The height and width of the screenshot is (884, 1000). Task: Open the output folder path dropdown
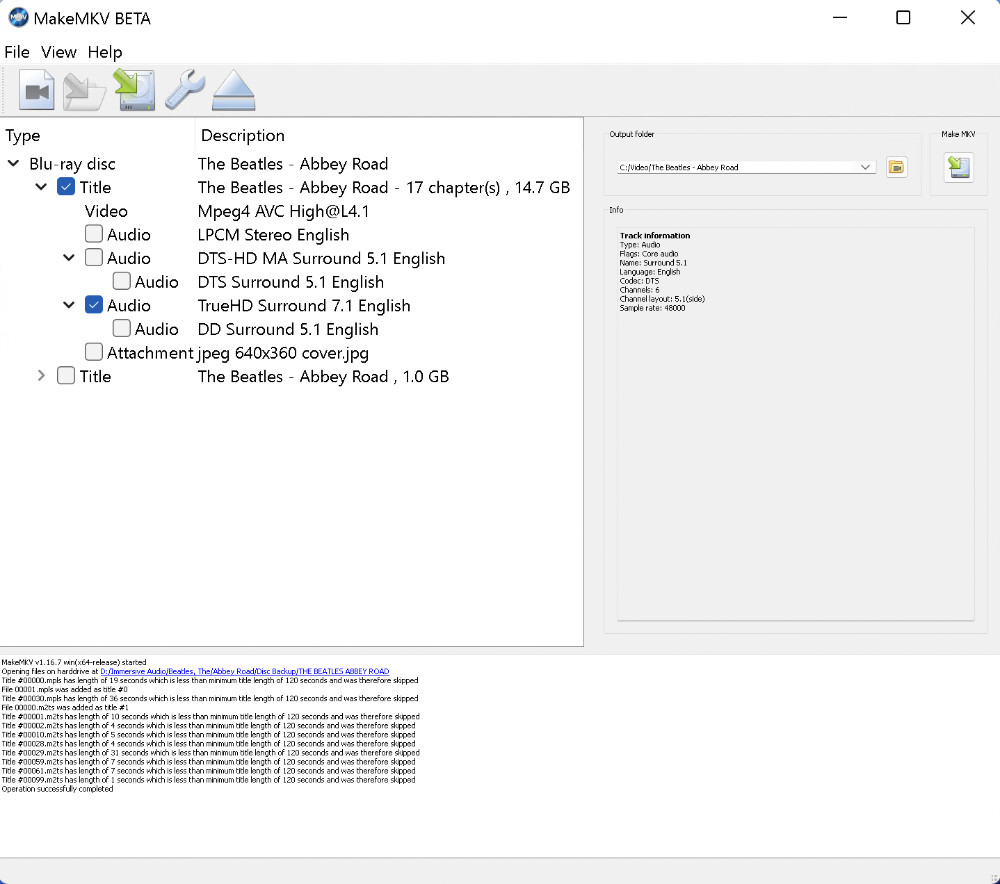coord(865,167)
